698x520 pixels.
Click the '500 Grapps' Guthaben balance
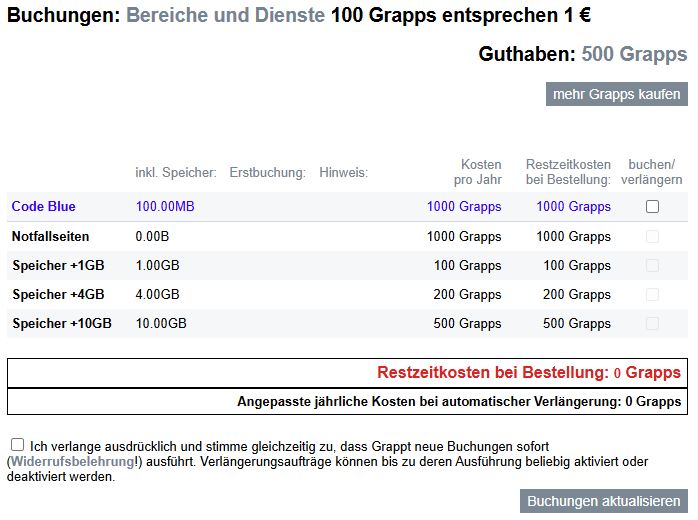(634, 54)
